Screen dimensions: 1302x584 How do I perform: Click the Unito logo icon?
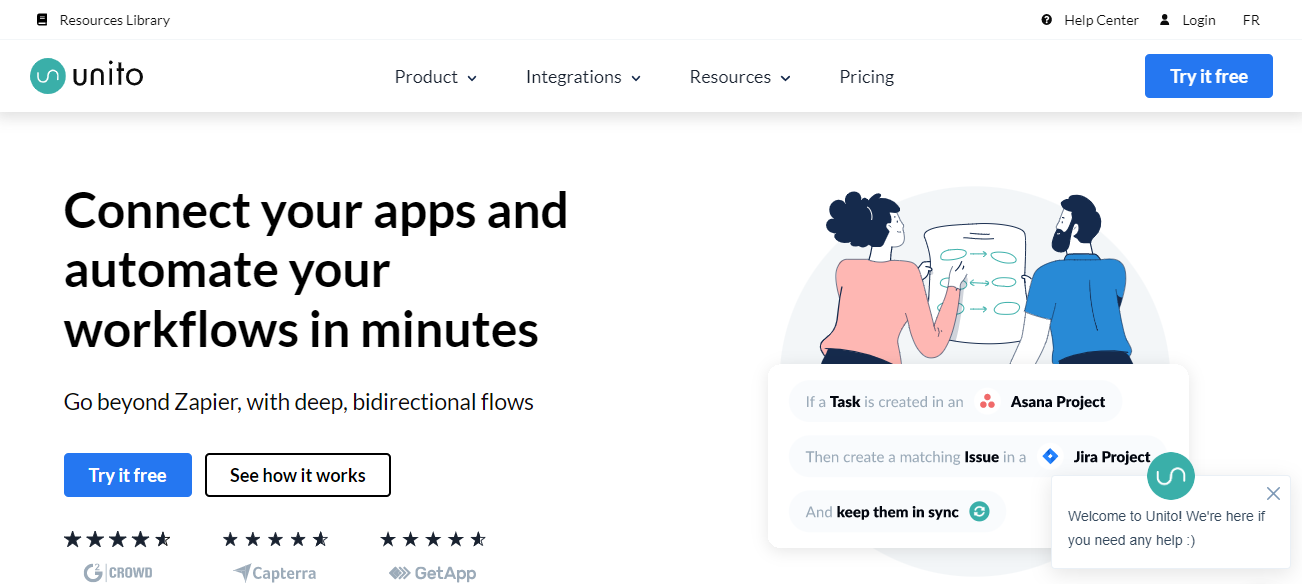pyautogui.click(x=47, y=76)
